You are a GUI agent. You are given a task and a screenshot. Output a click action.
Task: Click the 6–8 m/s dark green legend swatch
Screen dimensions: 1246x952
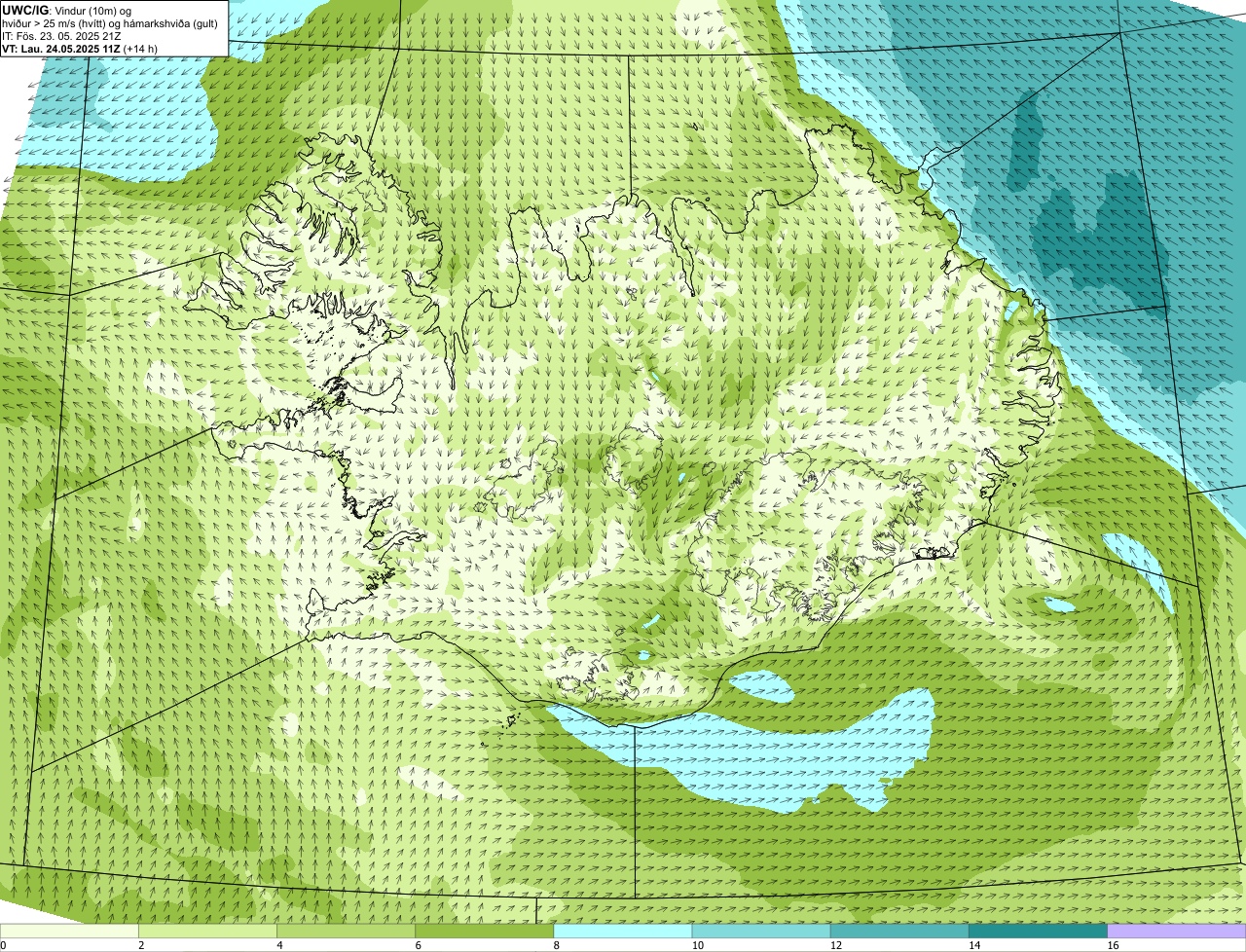click(x=485, y=932)
